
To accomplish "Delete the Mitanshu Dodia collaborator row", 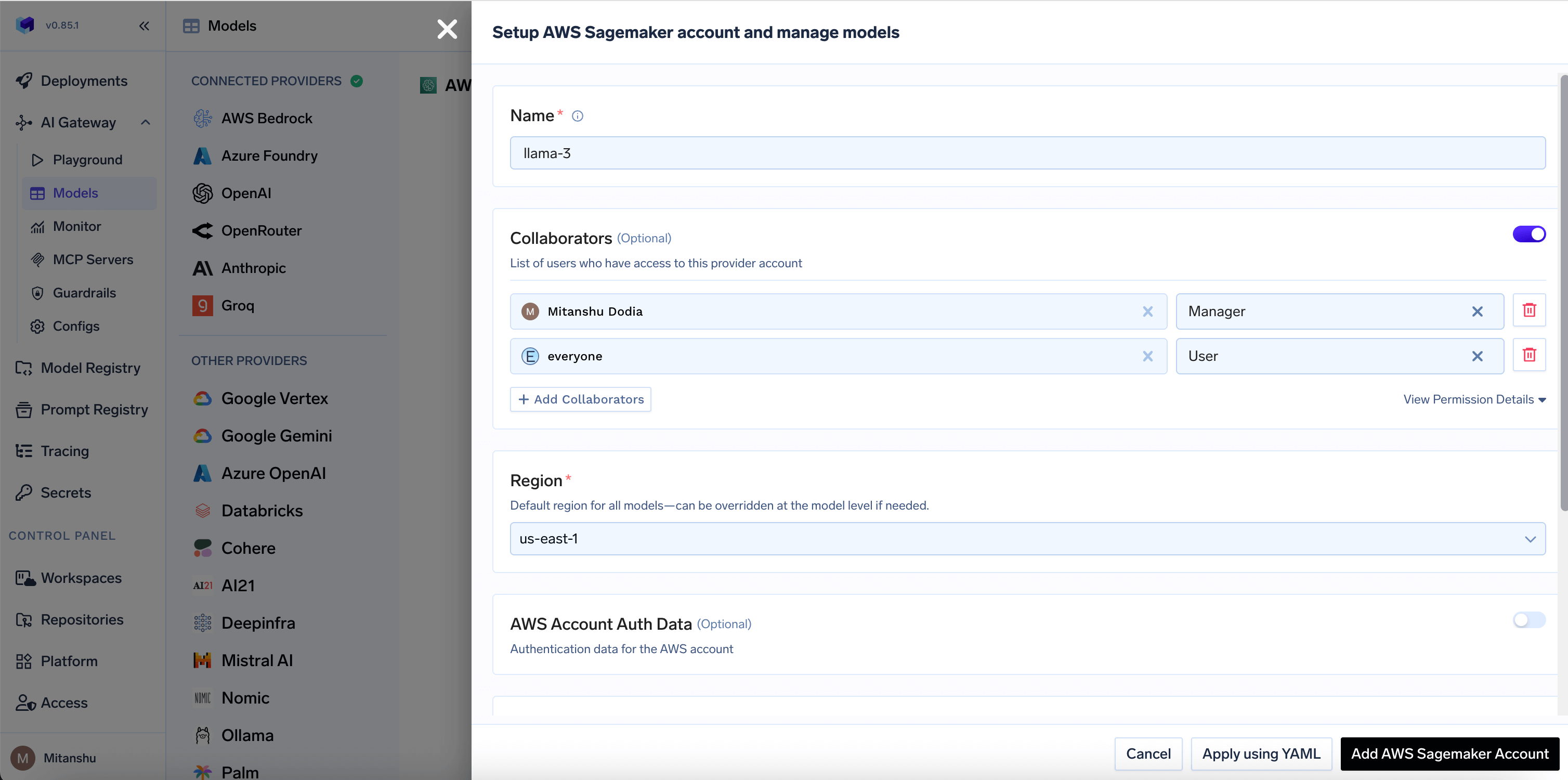I will pos(1528,310).
